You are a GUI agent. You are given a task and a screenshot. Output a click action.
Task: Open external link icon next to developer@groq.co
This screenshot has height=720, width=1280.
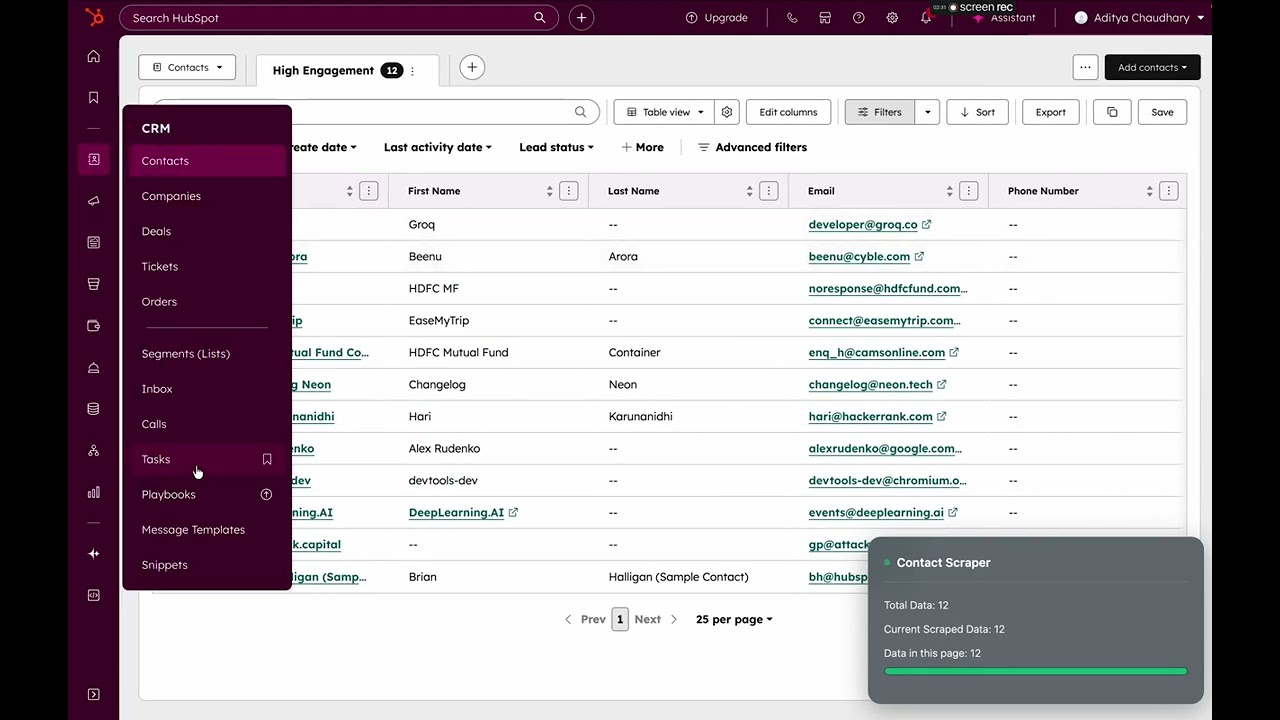[926, 225]
